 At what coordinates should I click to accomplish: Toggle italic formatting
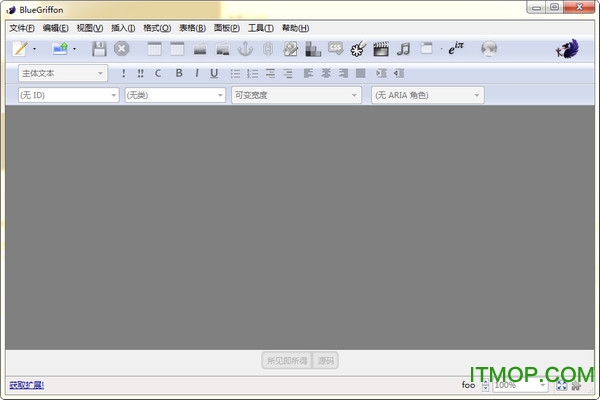point(197,73)
